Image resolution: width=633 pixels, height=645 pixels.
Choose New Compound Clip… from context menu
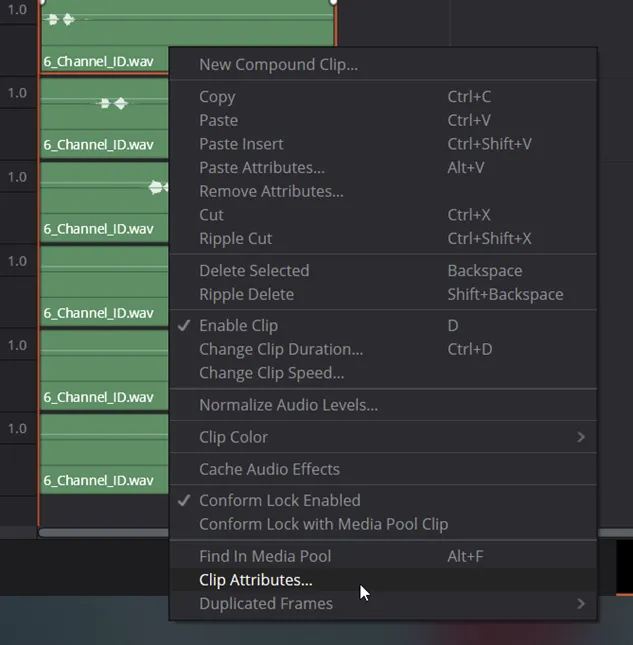pos(383,65)
